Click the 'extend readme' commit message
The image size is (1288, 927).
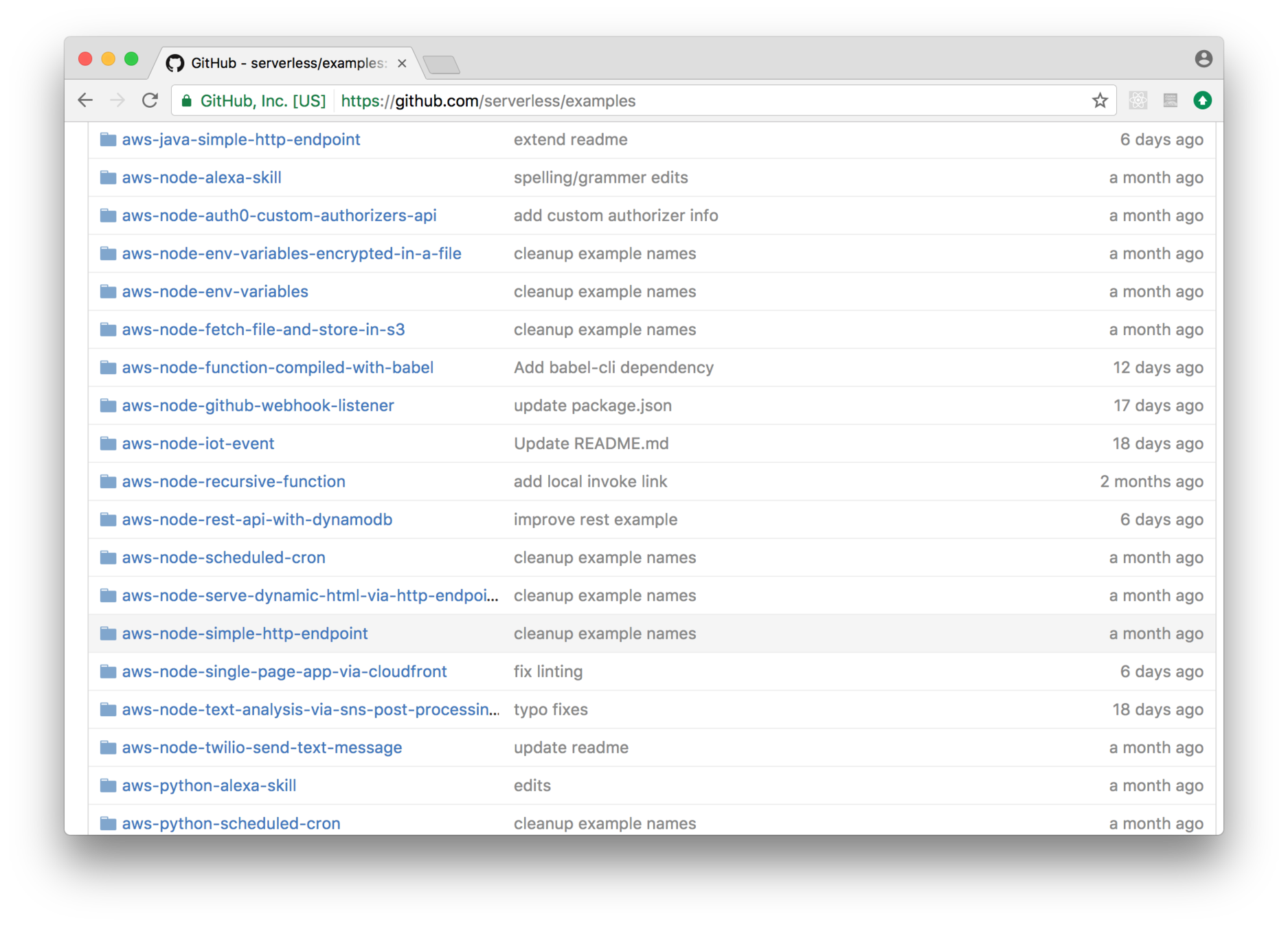571,139
